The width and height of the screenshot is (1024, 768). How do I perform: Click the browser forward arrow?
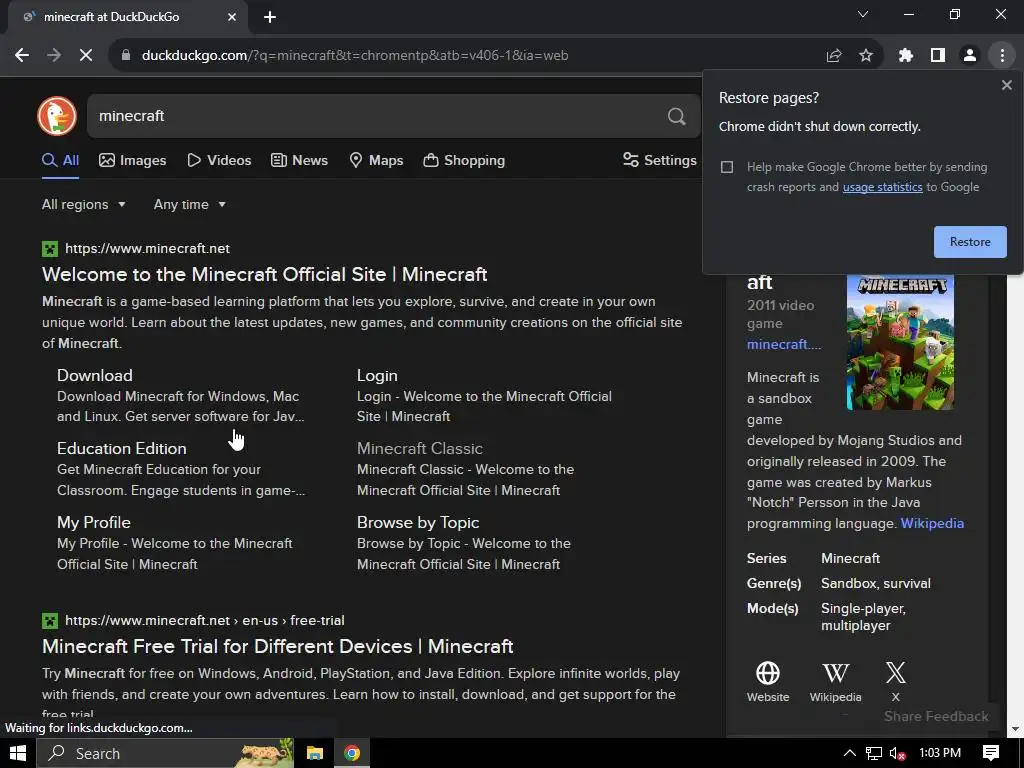click(54, 56)
